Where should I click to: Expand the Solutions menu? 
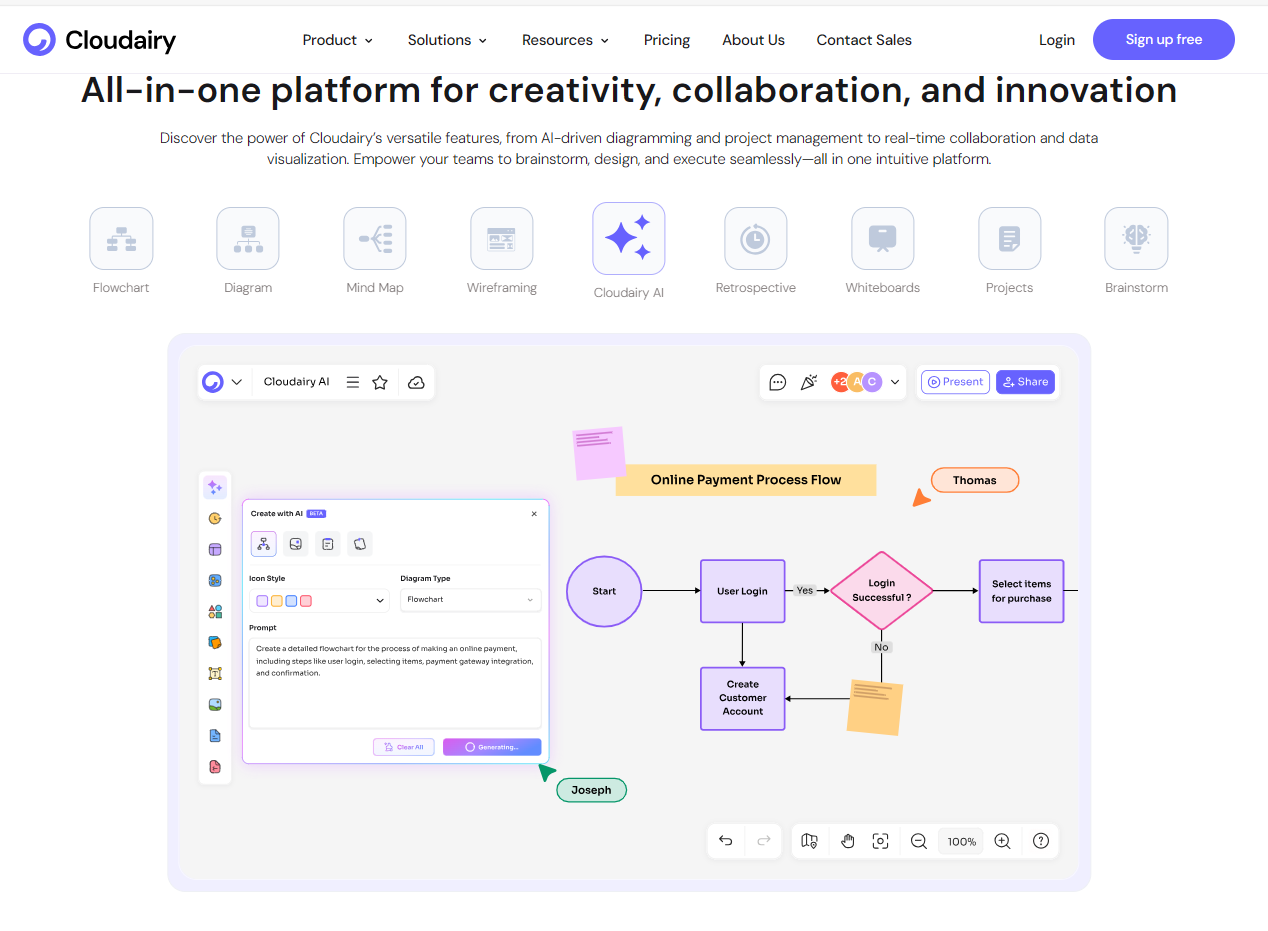coord(447,40)
